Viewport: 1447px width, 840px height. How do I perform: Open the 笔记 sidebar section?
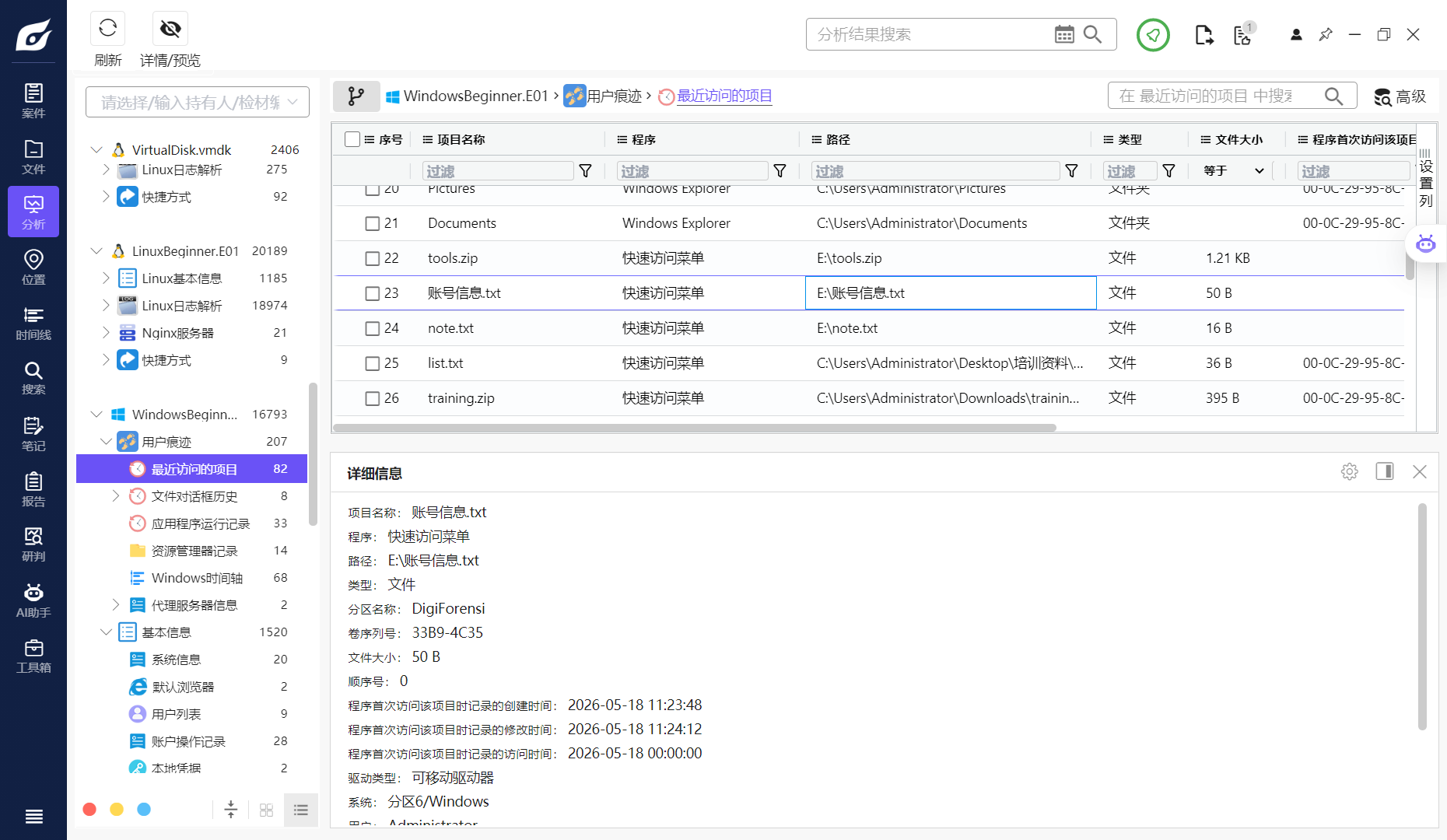point(33,434)
